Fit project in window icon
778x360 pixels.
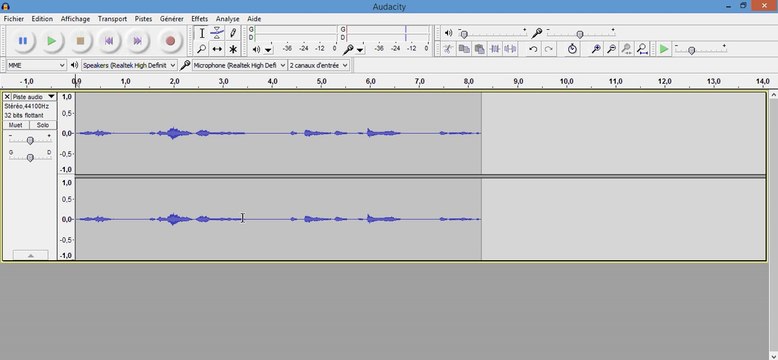coord(642,49)
